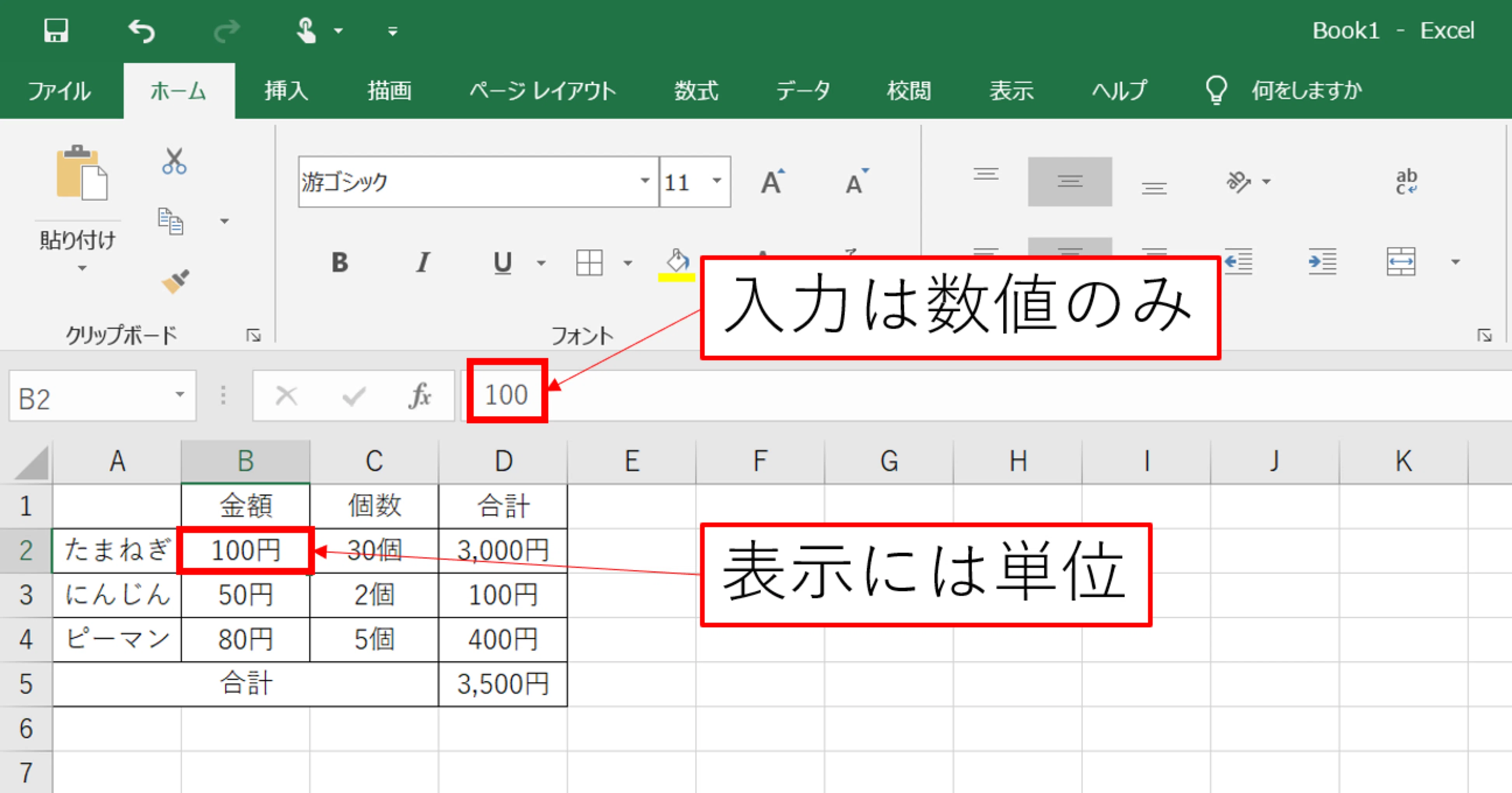This screenshot has height=793, width=1512.
Task: Click the fx Insert Function button
Action: point(420,396)
